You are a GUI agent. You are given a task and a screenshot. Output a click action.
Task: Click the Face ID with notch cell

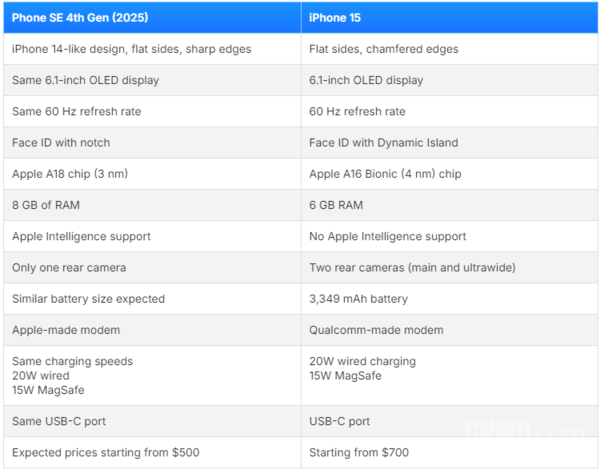pos(152,143)
